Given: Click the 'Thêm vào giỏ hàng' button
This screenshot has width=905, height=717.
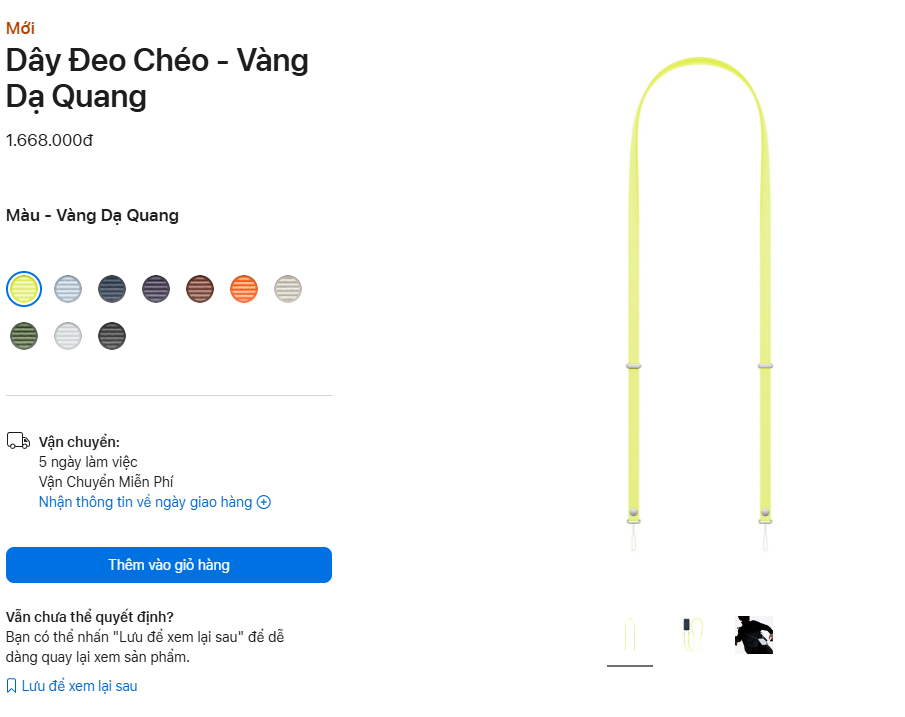Looking at the screenshot, I should click(168, 565).
